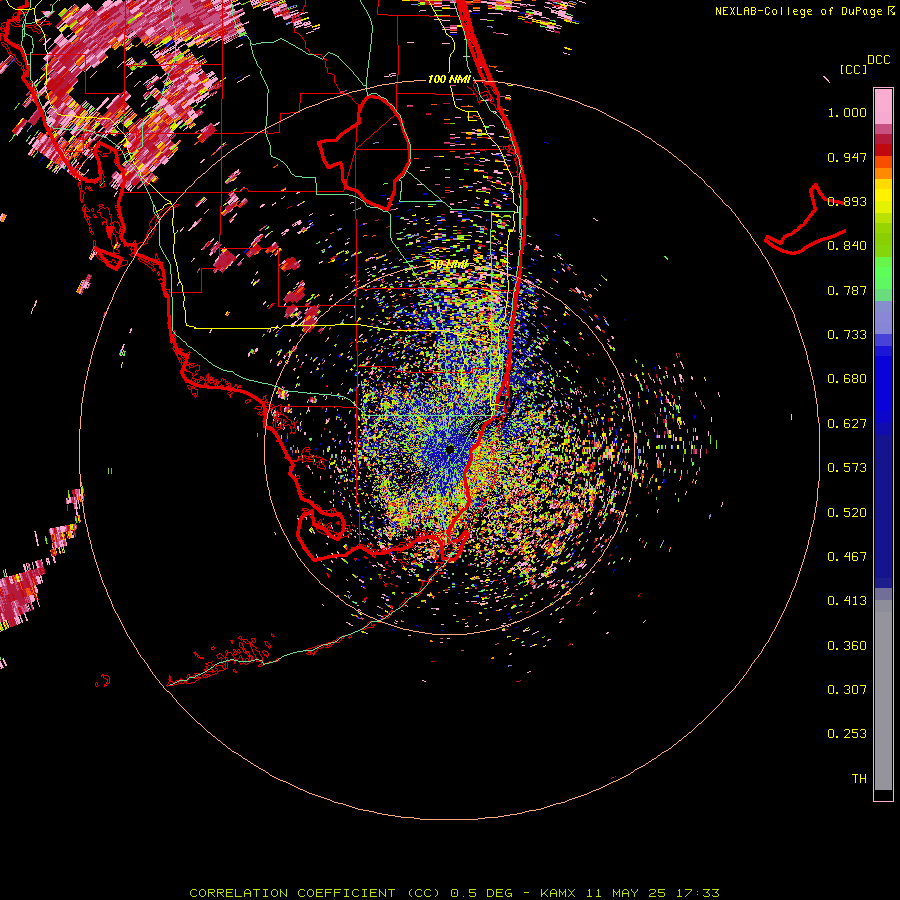Click the 0.680 legend value

[847, 379]
